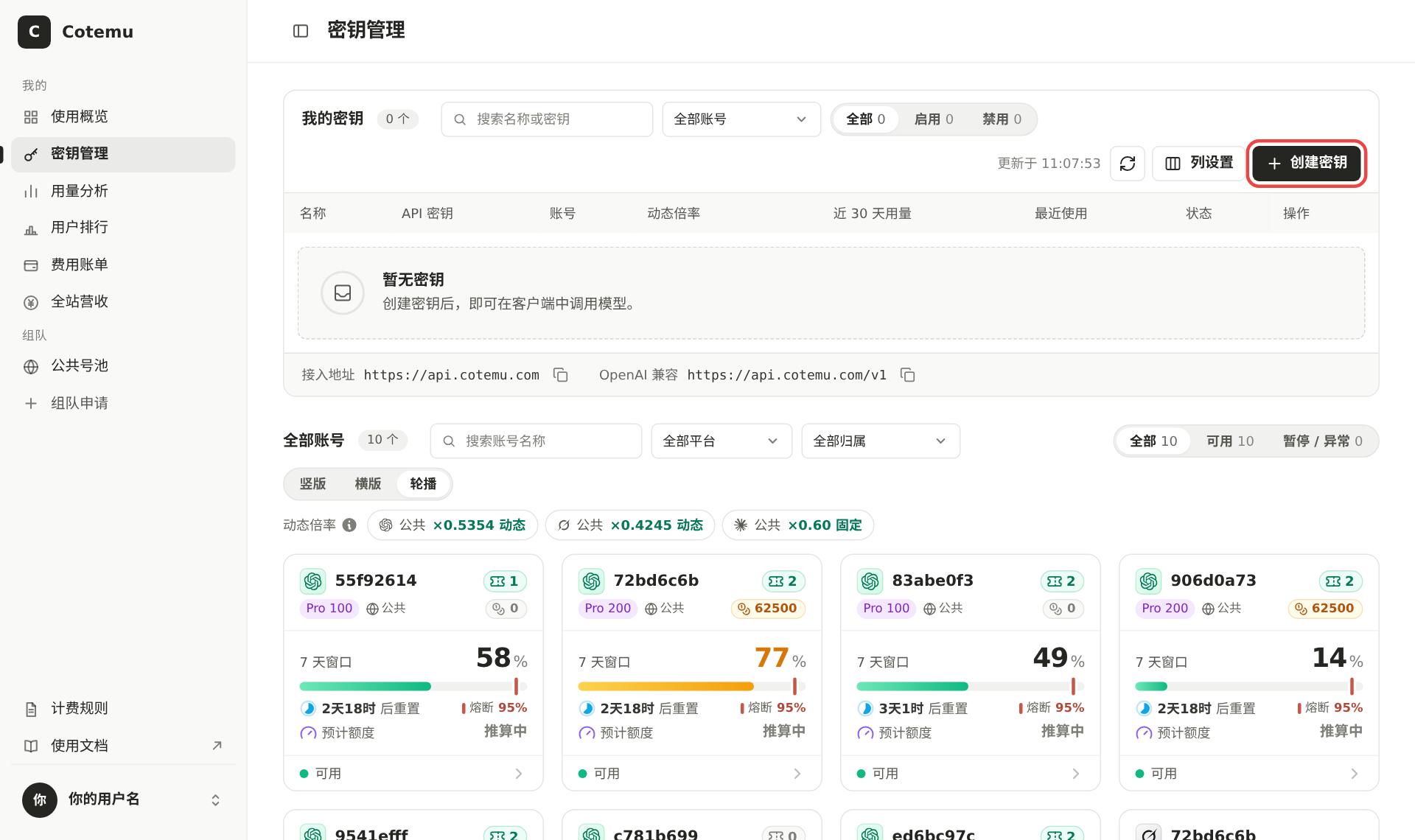Click the 72bd6c6b 77% usage bar
The image size is (1415, 840).
pos(691,686)
